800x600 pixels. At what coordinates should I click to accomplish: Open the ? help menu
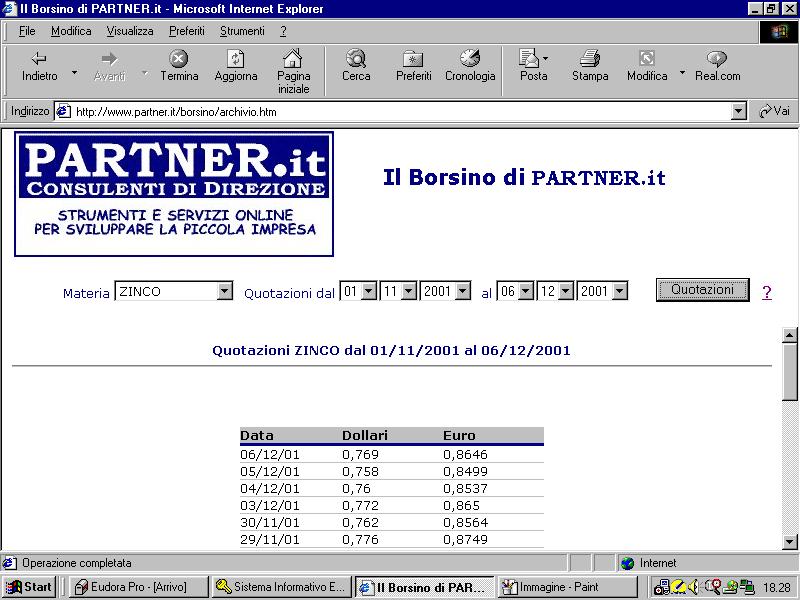tap(283, 31)
